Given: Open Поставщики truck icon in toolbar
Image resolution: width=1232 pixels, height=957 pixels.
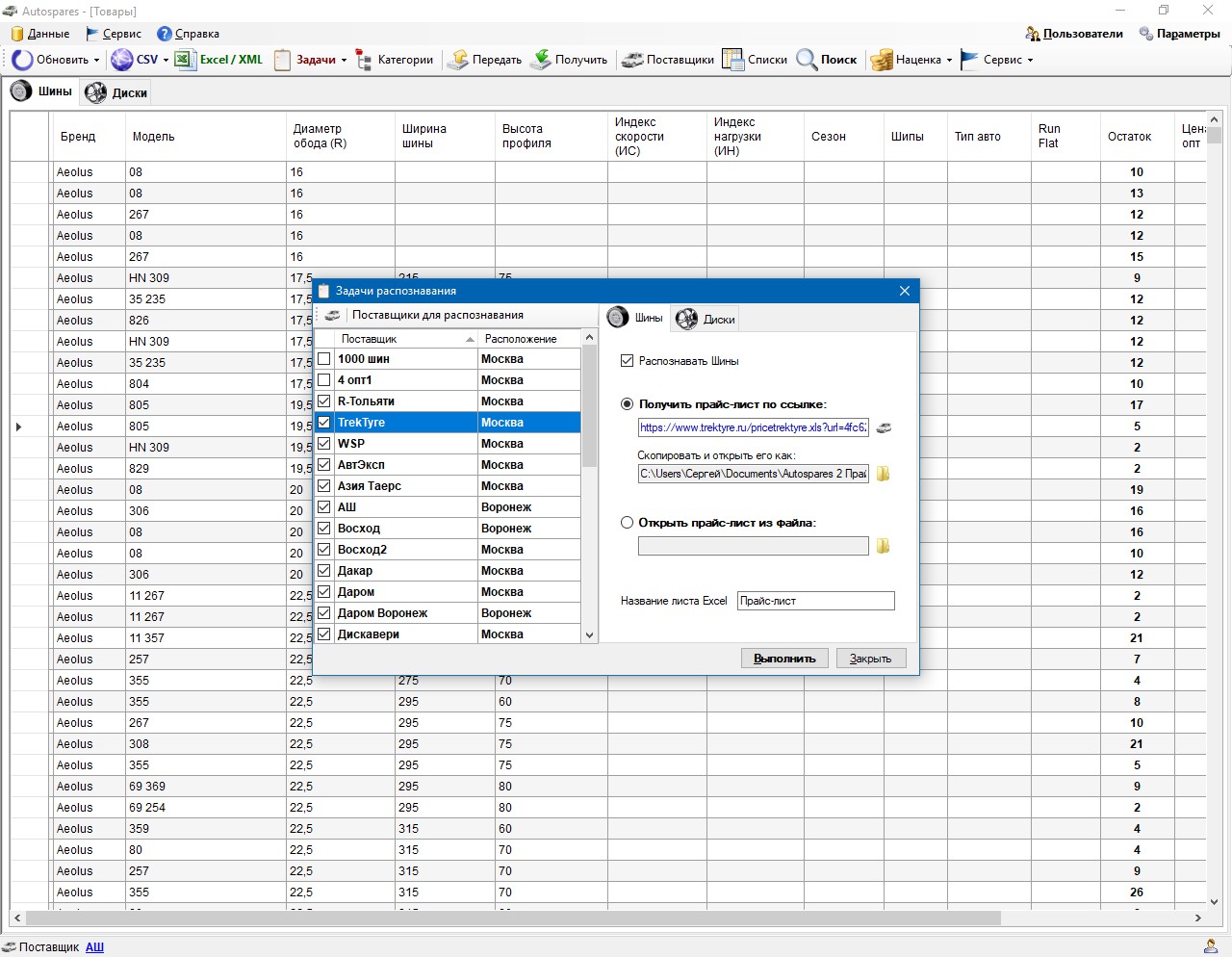Looking at the screenshot, I should tap(632, 60).
